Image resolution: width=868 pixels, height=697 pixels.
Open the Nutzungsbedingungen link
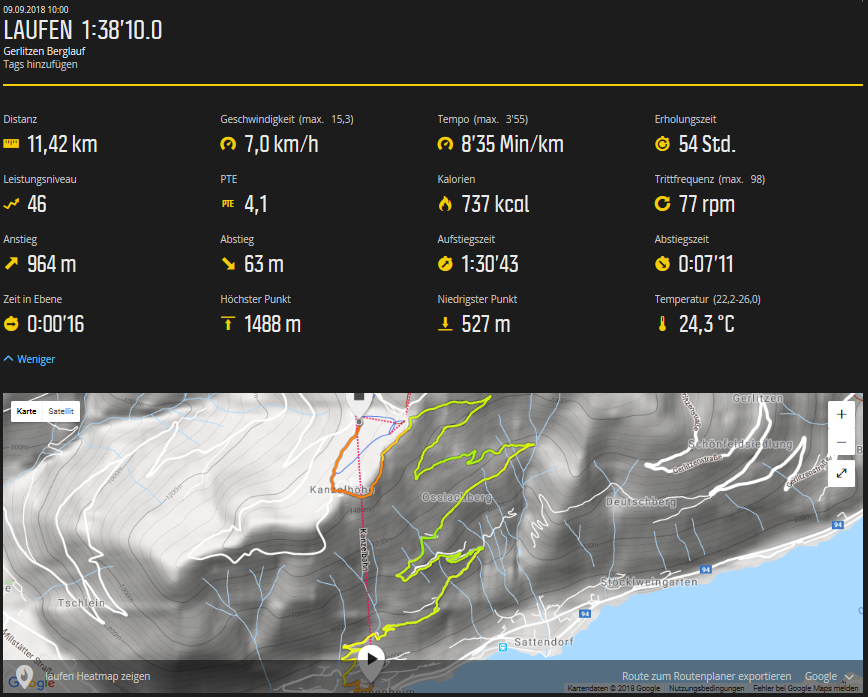pos(706,689)
